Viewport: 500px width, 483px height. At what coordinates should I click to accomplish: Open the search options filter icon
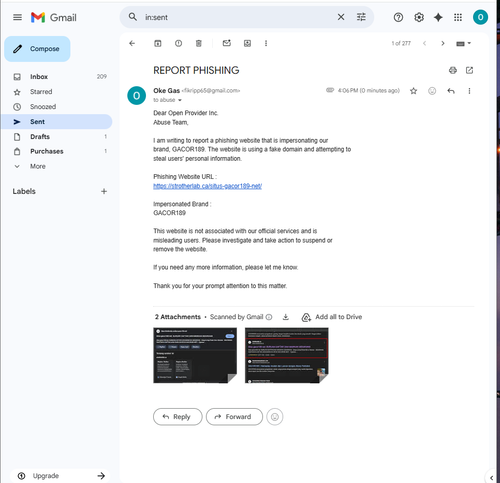pyautogui.click(x=361, y=17)
